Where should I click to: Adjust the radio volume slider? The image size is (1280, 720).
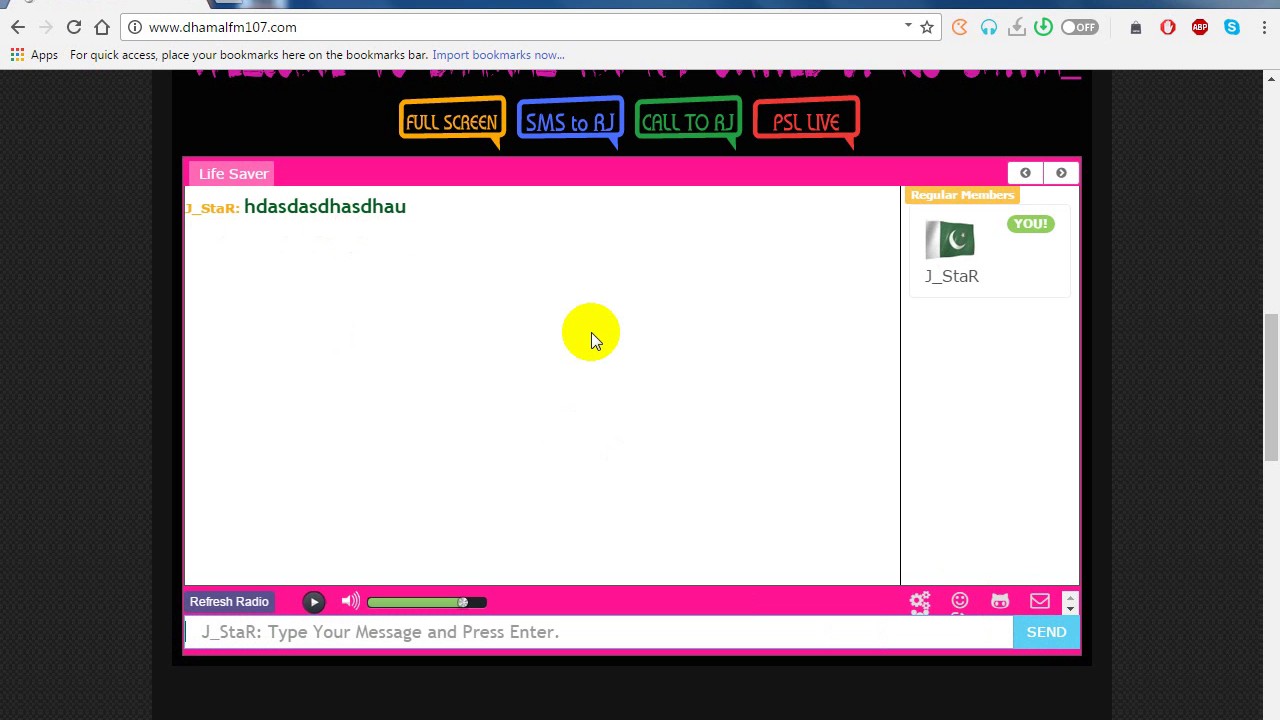[426, 602]
